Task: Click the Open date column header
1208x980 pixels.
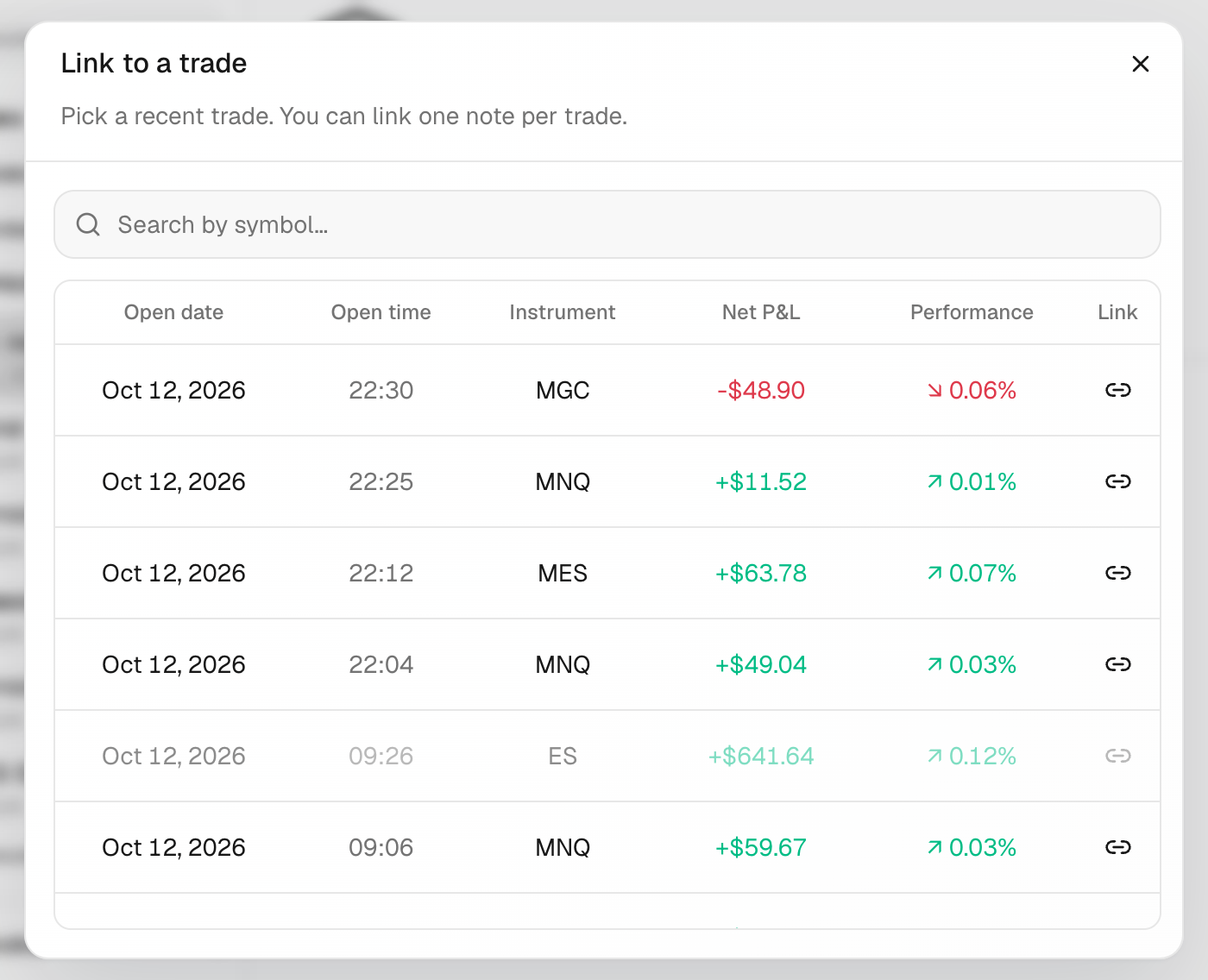Action: tap(173, 312)
